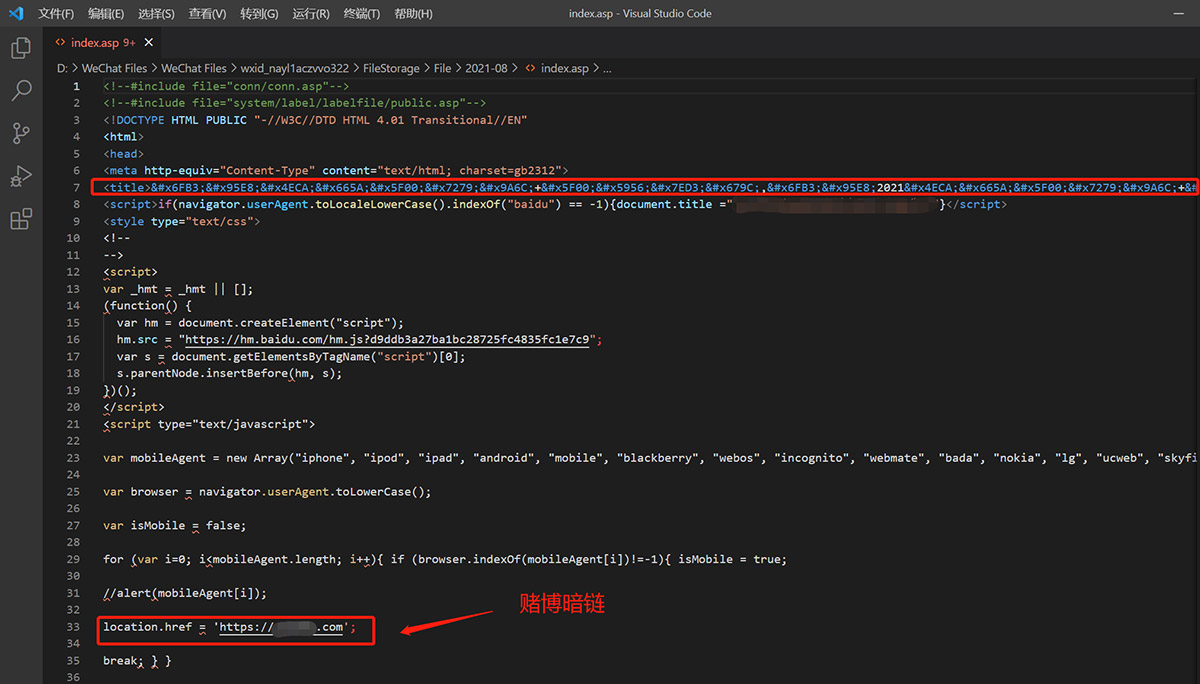Click the opening head tag line

click(x=123, y=154)
